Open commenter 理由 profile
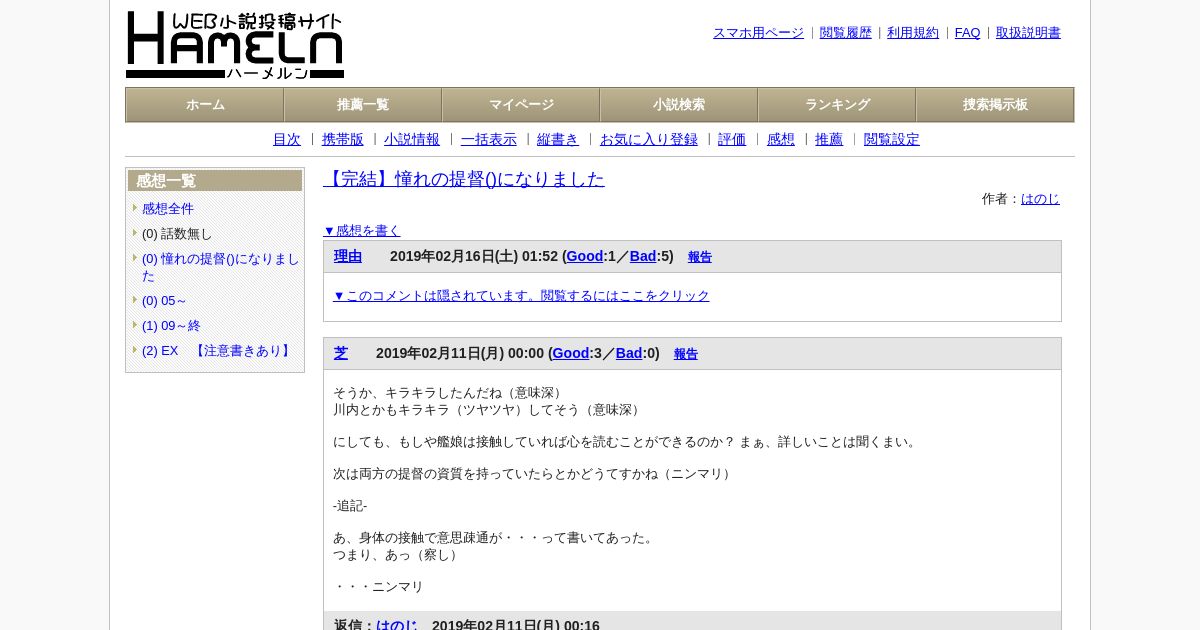Image resolution: width=1200 pixels, height=630 pixels. coord(348,256)
